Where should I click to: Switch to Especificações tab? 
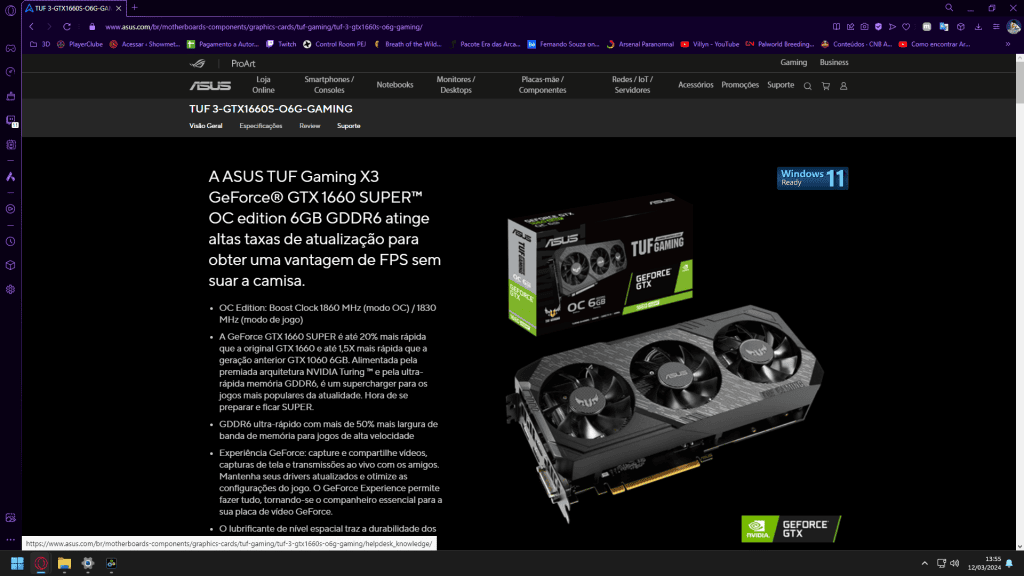tap(261, 126)
